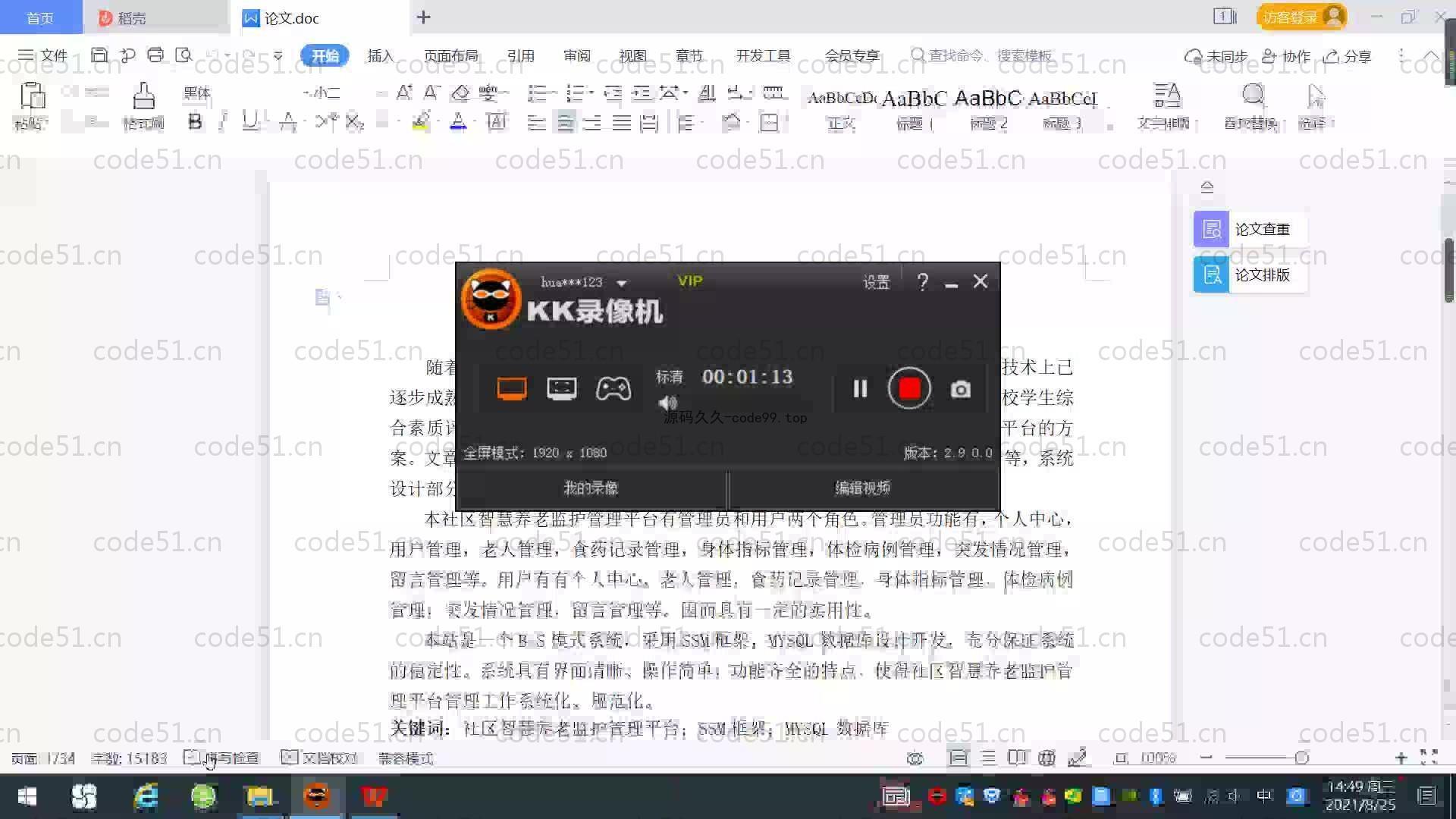
Task: Toggle bold formatting
Action: (x=195, y=121)
